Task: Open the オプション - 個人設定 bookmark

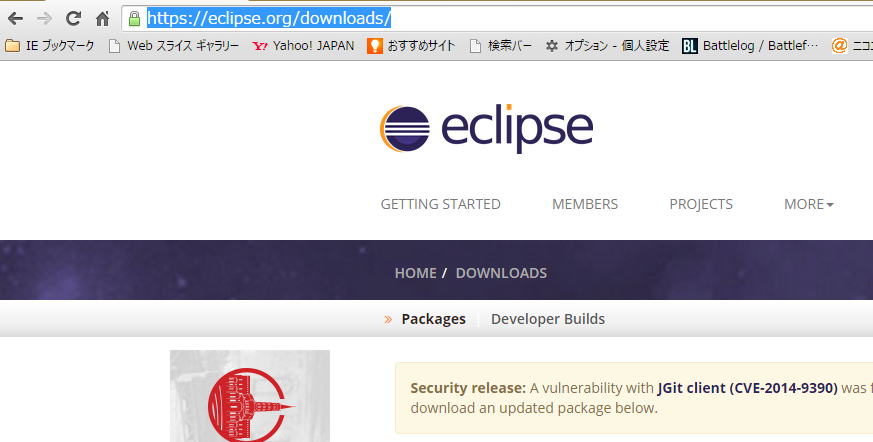Action: 607,46
